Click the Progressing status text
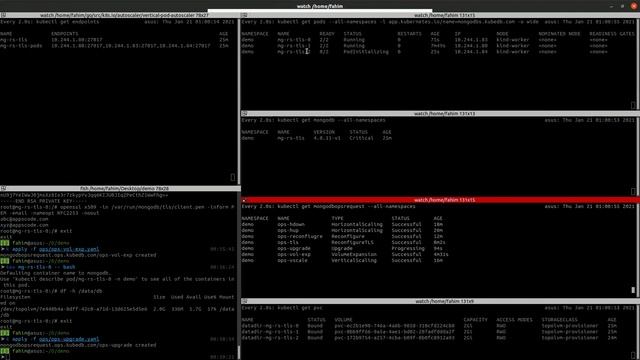 pos(408,248)
